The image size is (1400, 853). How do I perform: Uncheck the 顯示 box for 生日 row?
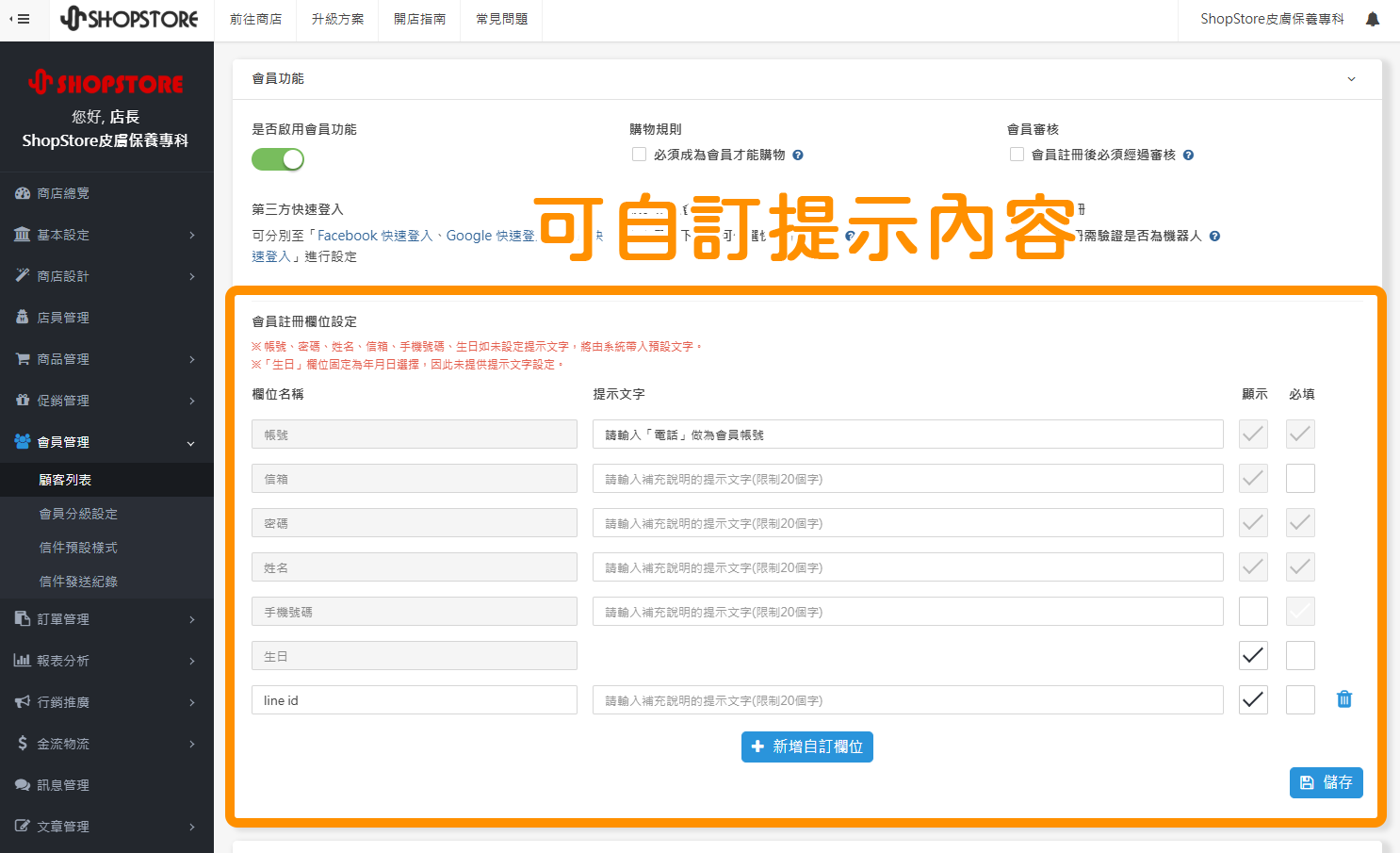pos(1253,656)
